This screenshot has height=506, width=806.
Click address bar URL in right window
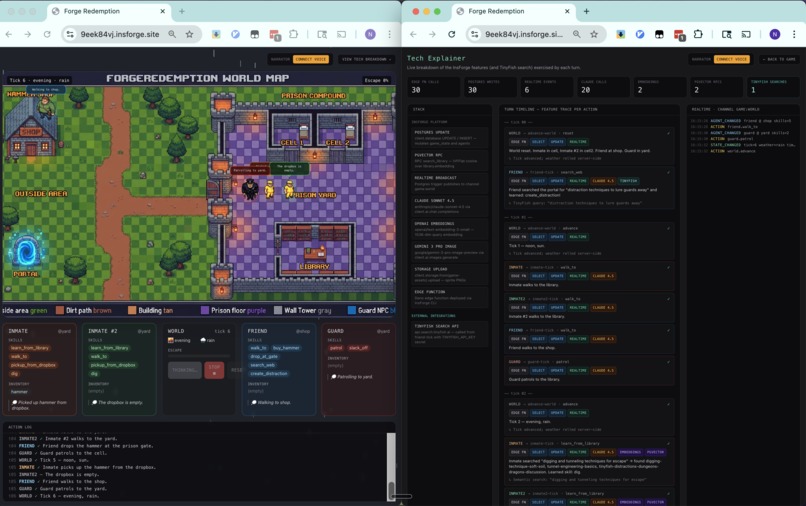tap(524, 34)
